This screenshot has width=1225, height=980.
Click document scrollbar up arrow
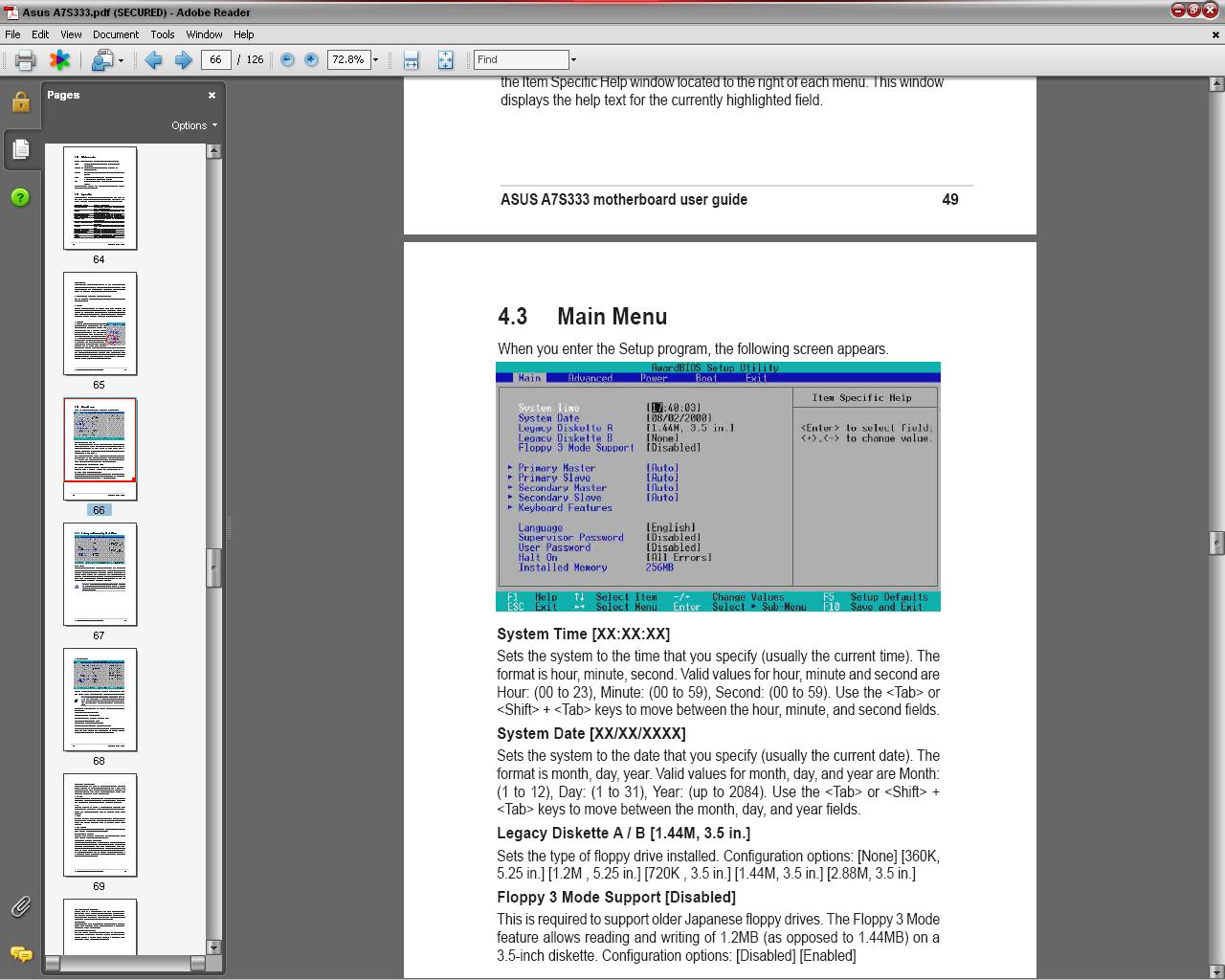pos(1216,84)
